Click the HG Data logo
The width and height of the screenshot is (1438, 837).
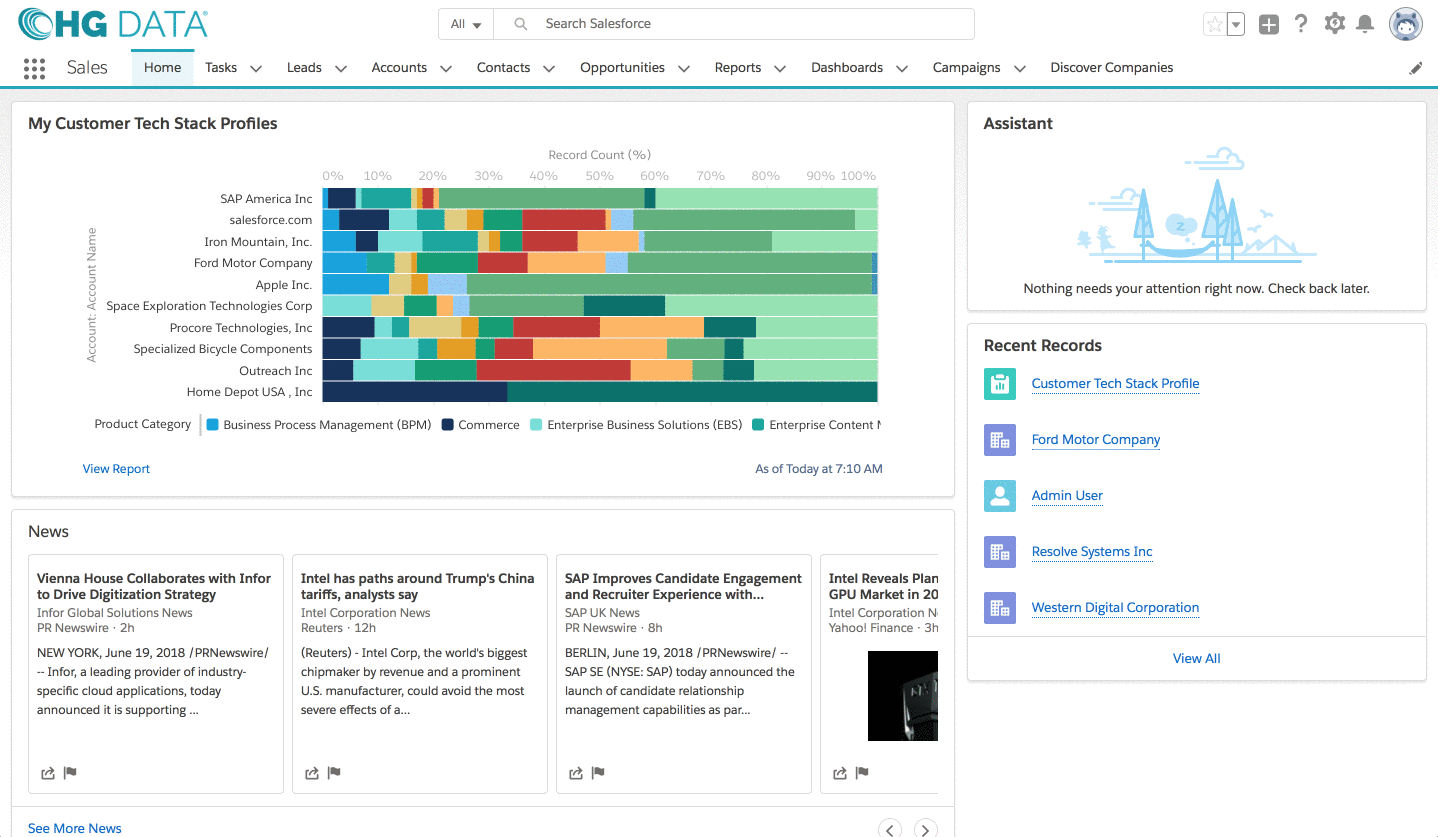pyautogui.click(x=113, y=24)
